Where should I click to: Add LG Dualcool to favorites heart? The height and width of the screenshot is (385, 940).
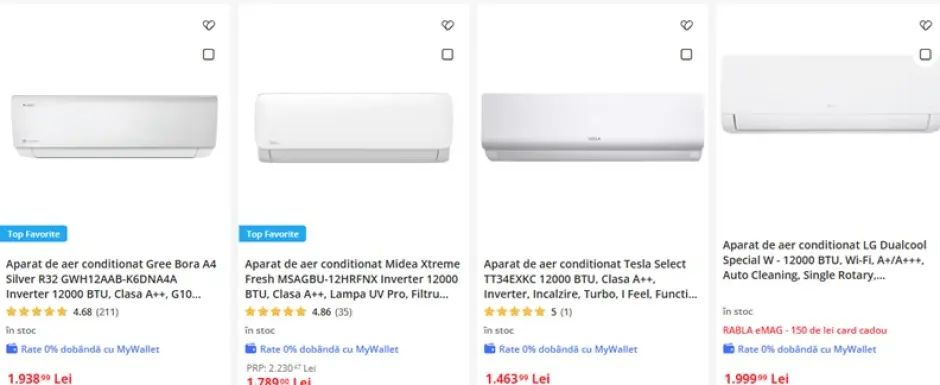tap(925, 25)
